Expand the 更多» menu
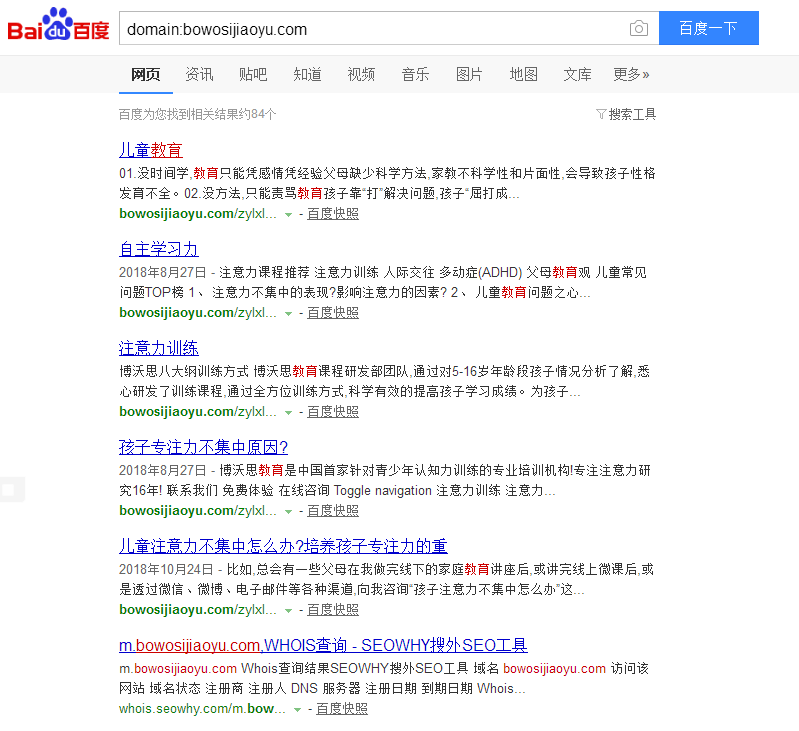The image size is (799, 731). (631, 74)
